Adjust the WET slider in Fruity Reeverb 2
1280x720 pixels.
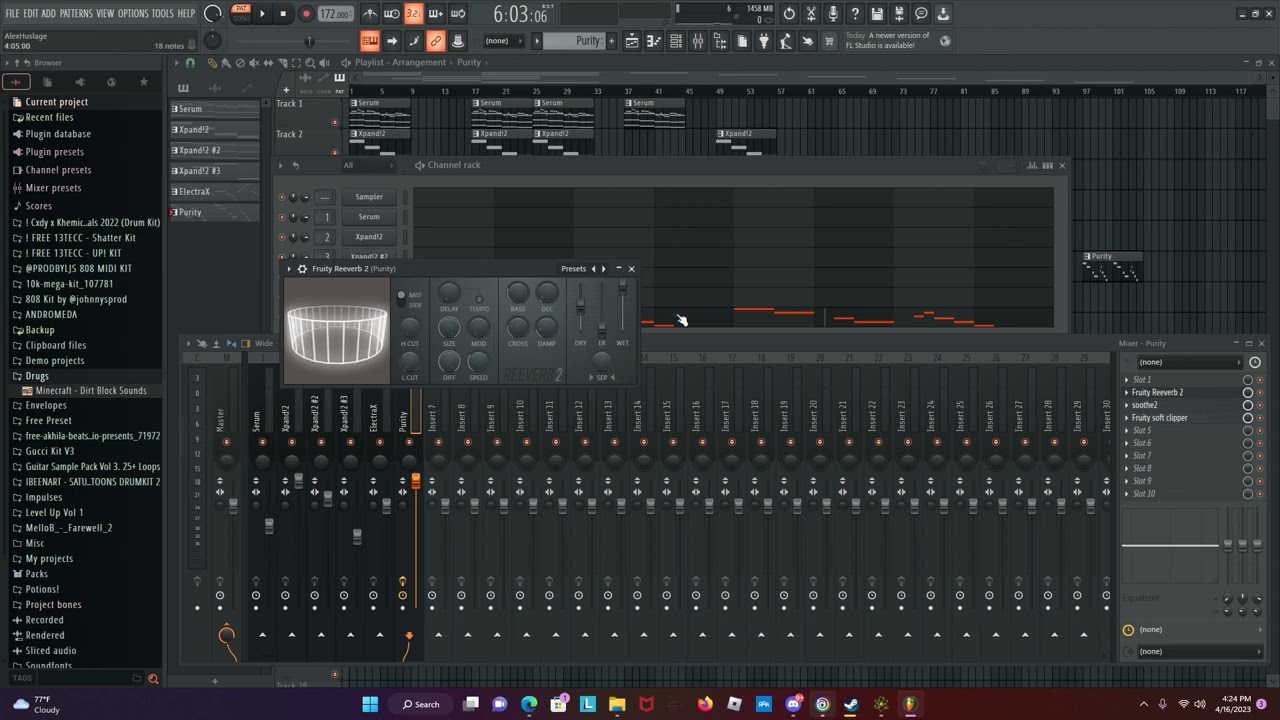point(622,287)
